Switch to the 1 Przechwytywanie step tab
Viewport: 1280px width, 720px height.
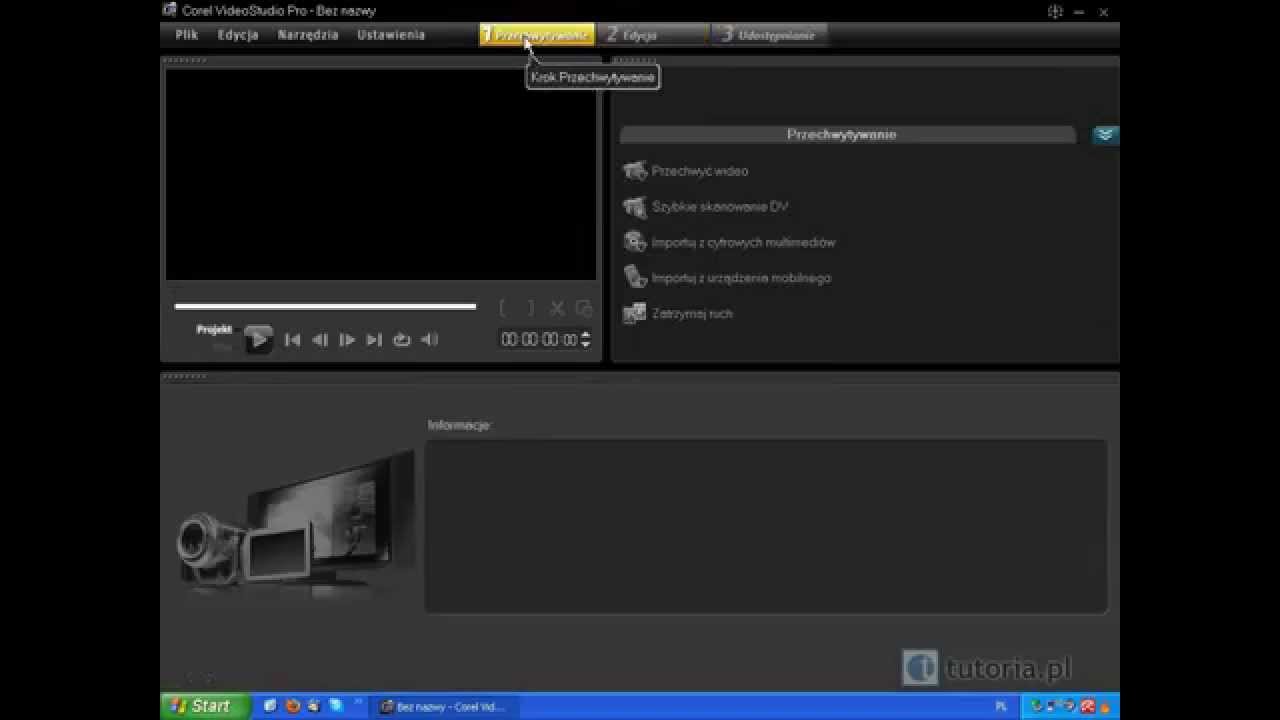click(537, 35)
